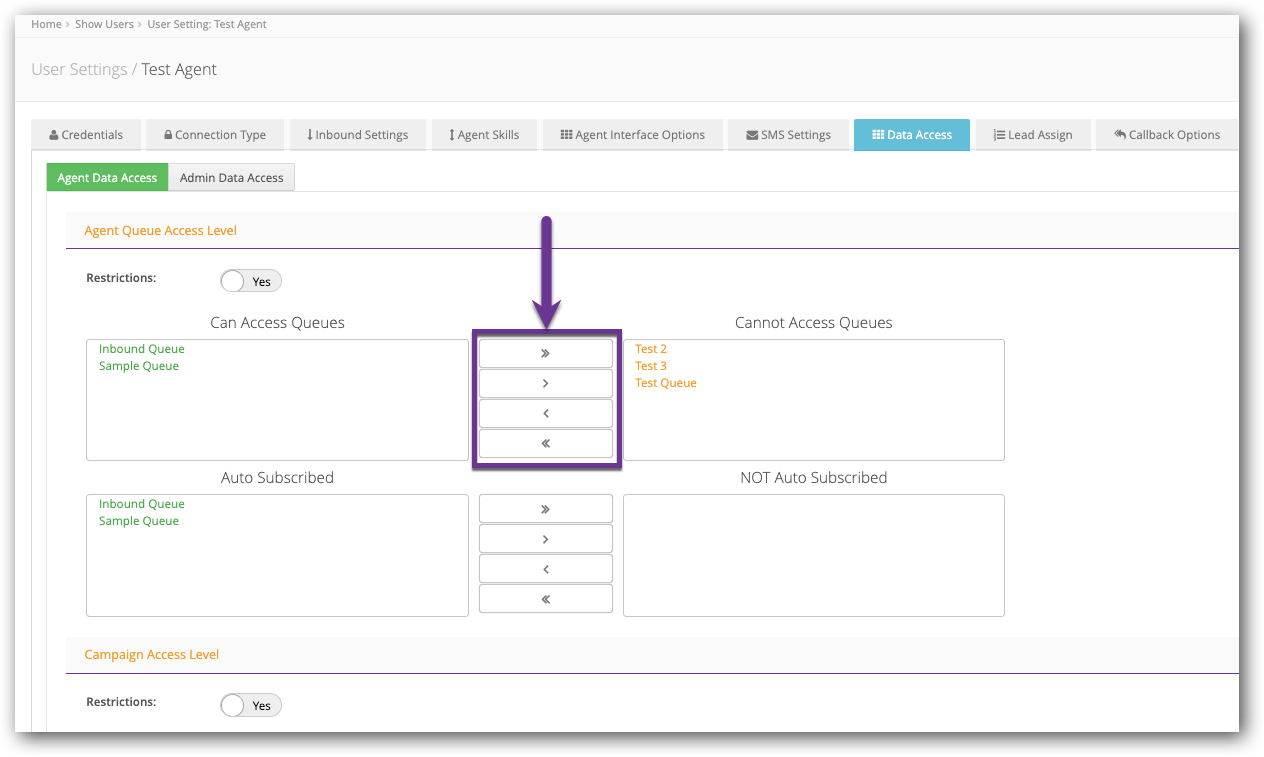Select Test 2 in Cannot Access Queues
1264x757 pixels.
(x=651, y=349)
